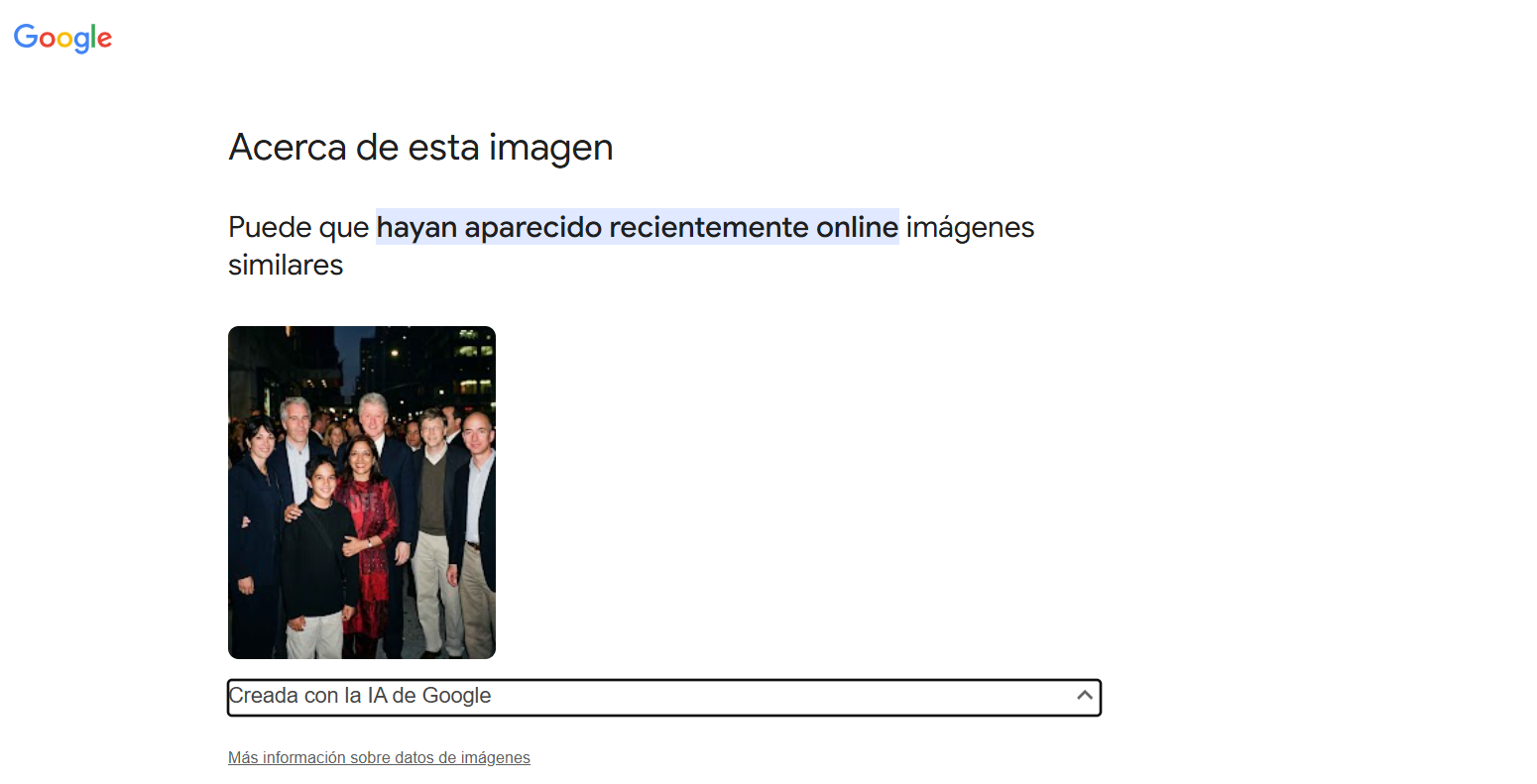Open the group photo thumbnail

click(362, 493)
